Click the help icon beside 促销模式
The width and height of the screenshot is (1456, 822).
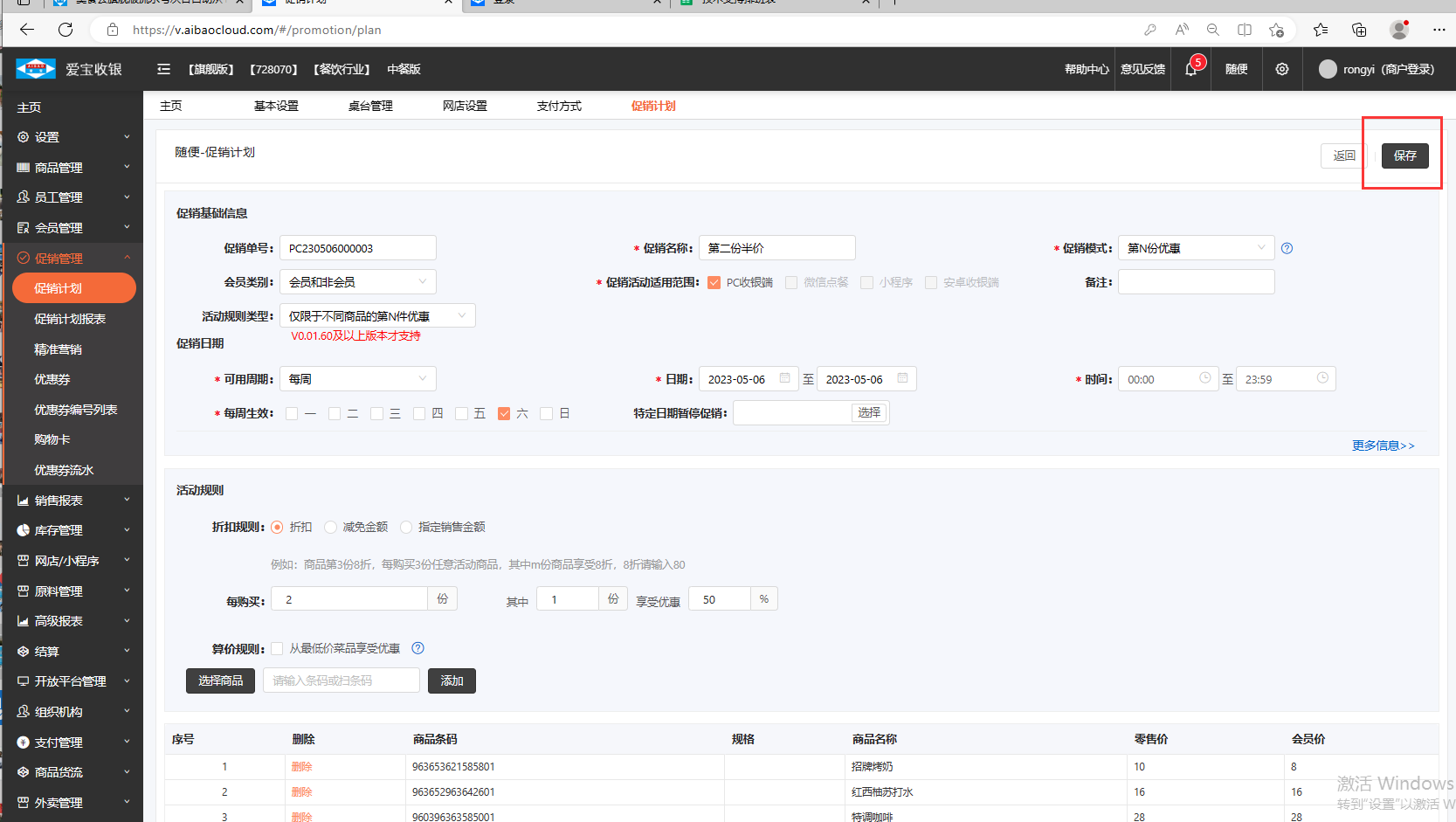click(1287, 248)
